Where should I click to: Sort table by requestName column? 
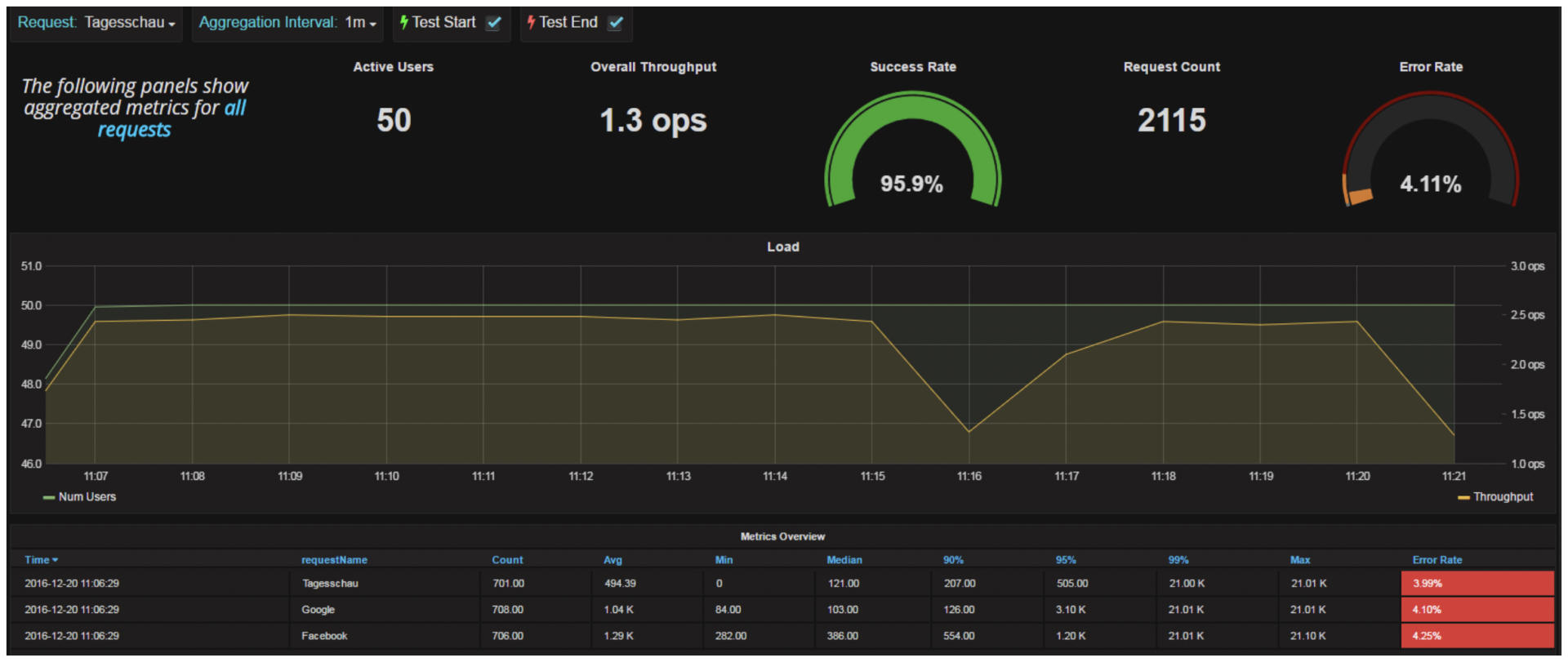tap(334, 560)
